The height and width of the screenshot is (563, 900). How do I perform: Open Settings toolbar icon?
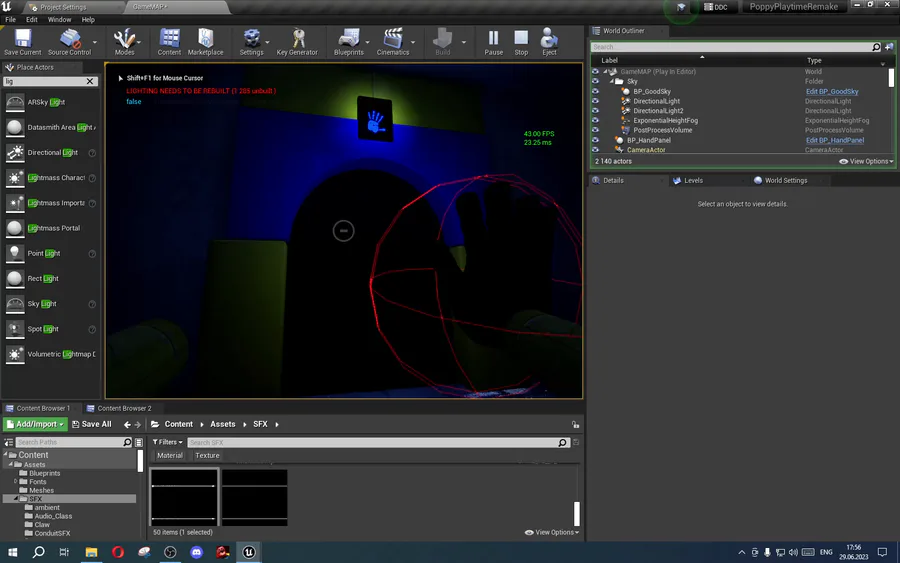pos(251,42)
